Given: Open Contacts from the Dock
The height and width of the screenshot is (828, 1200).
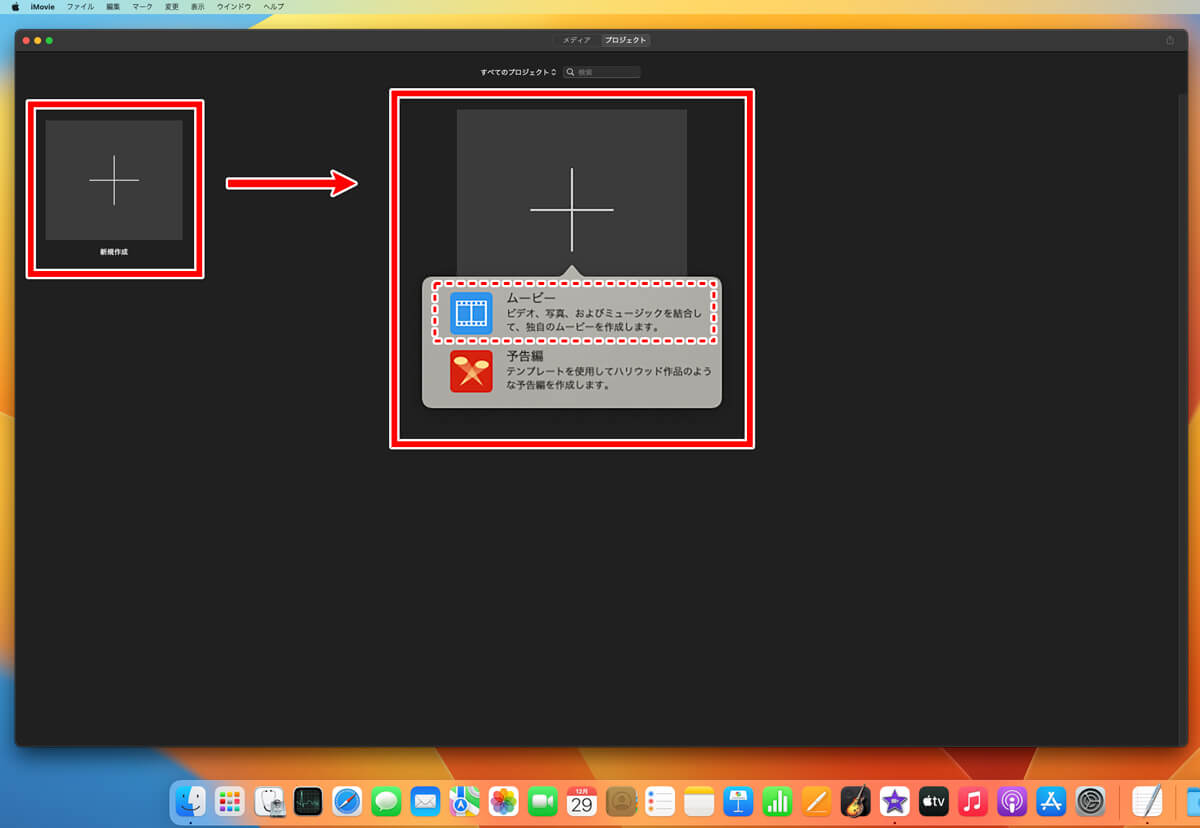Looking at the screenshot, I should (x=621, y=801).
